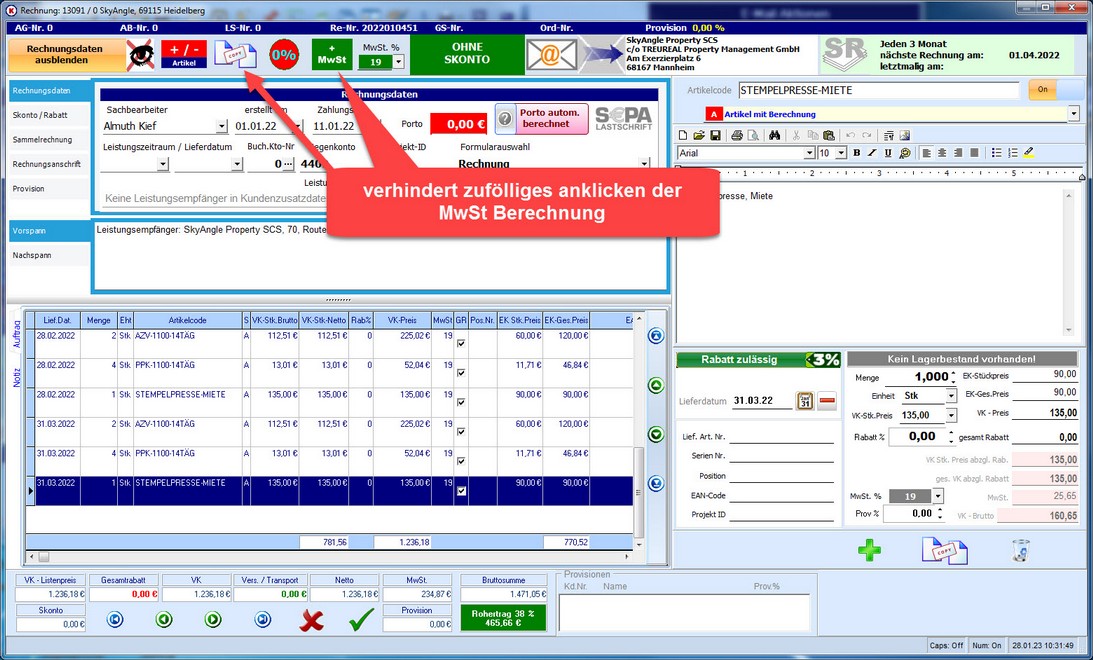Toggle the On switch next to Artikelcode
The height and width of the screenshot is (660, 1093).
pos(1042,90)
